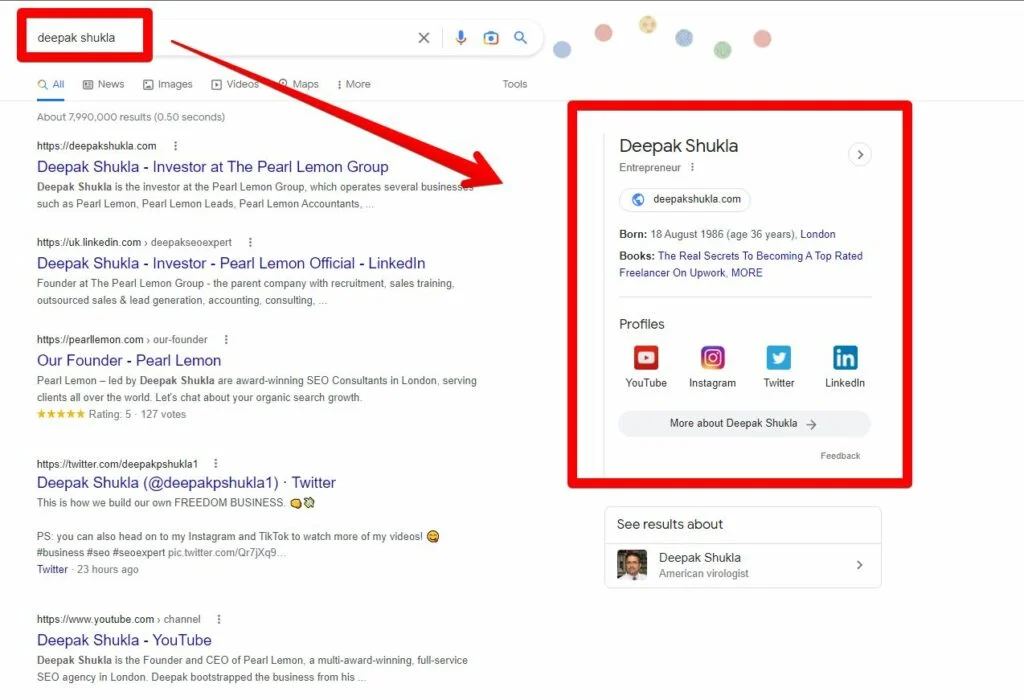Open 'Our Founder - Pearl Lemon' result
The height and width of the screenshot is (700, 1024).
[x=129, y=360]
